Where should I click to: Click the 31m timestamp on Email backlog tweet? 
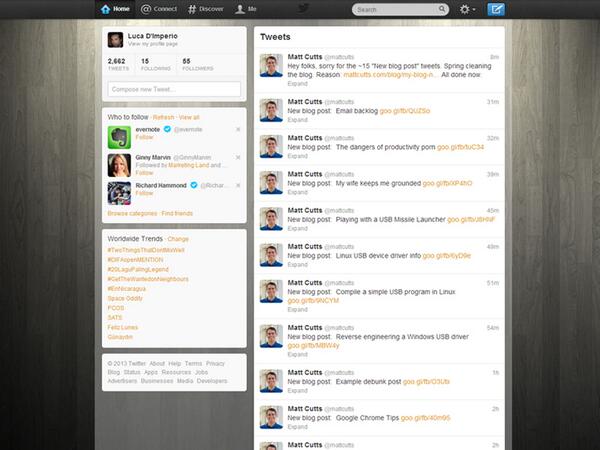(x=493, y=102)
